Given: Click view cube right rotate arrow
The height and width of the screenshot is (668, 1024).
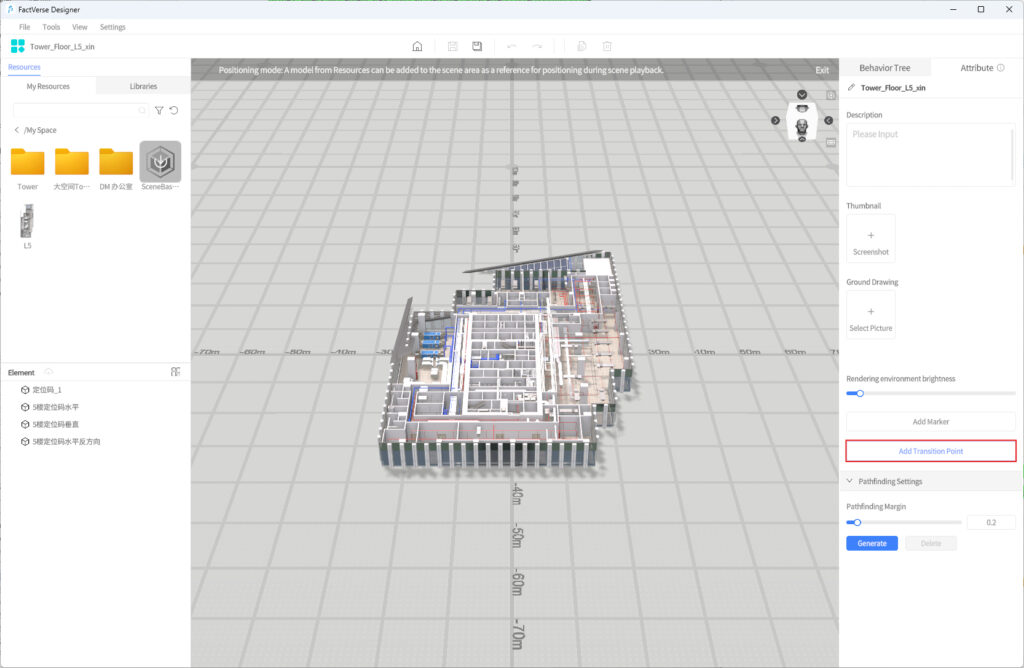Looking at the screenshot, I should point(828,121).
